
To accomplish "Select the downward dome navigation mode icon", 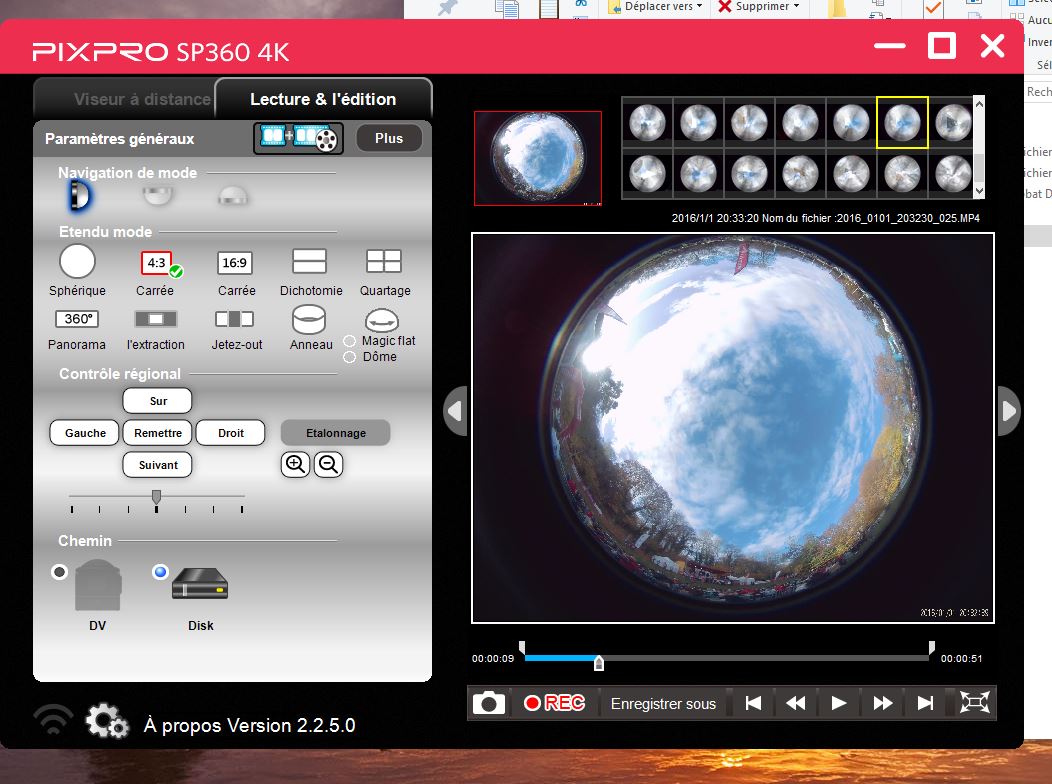I will (158, 196).
